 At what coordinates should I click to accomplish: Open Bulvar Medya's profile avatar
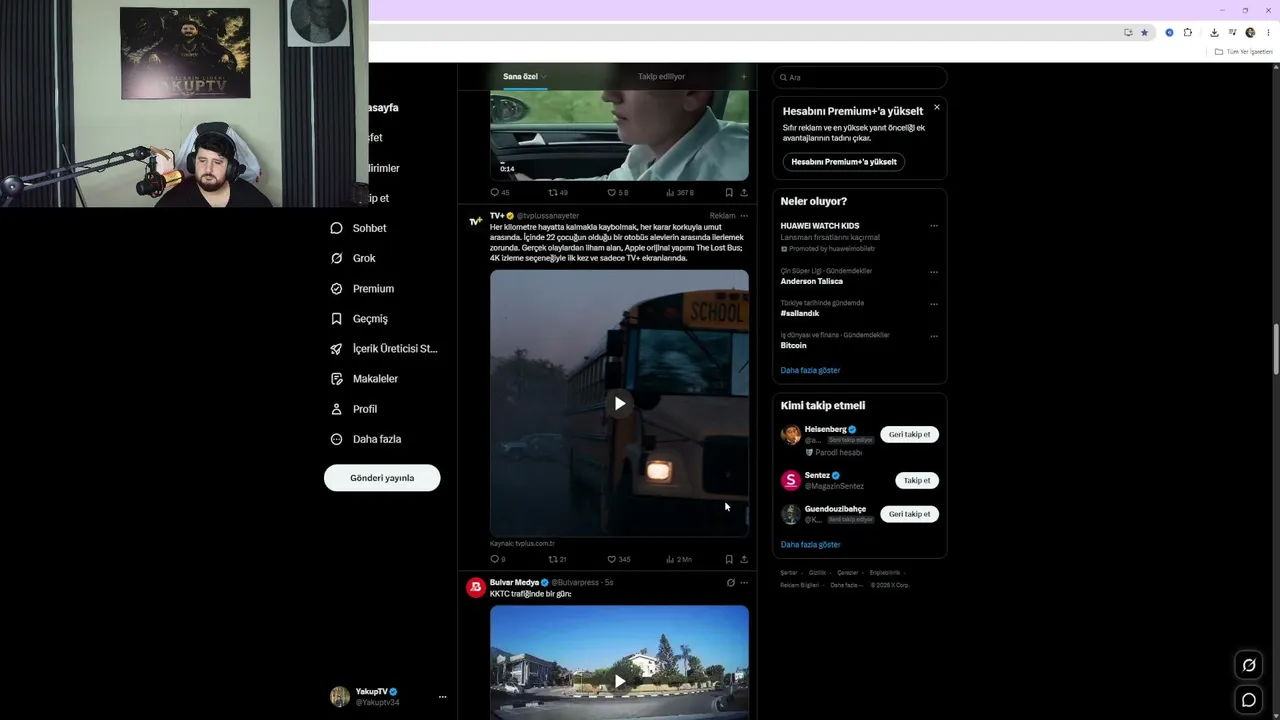tap(476, 587)
